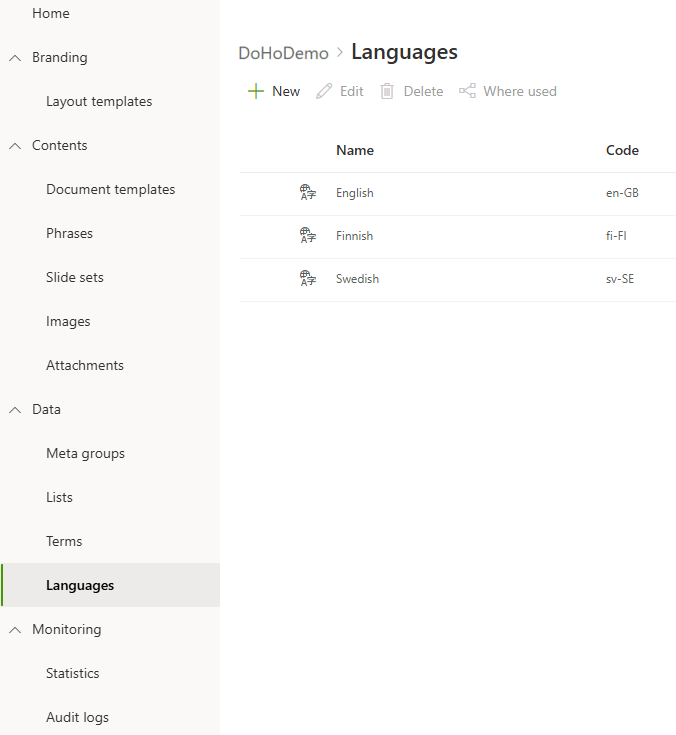
Task: Collapse the Data section chevron
Action: coord(15,410)
